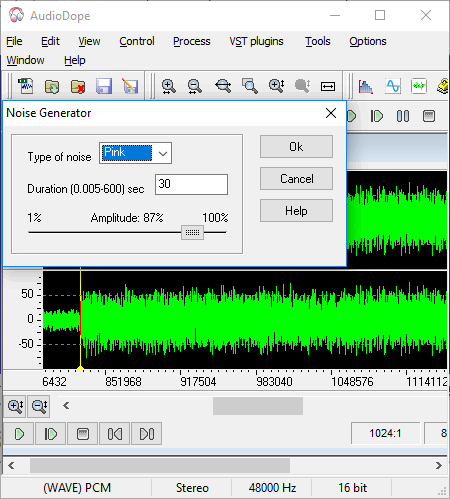Click the close file folder icon

tap(78, 86)
